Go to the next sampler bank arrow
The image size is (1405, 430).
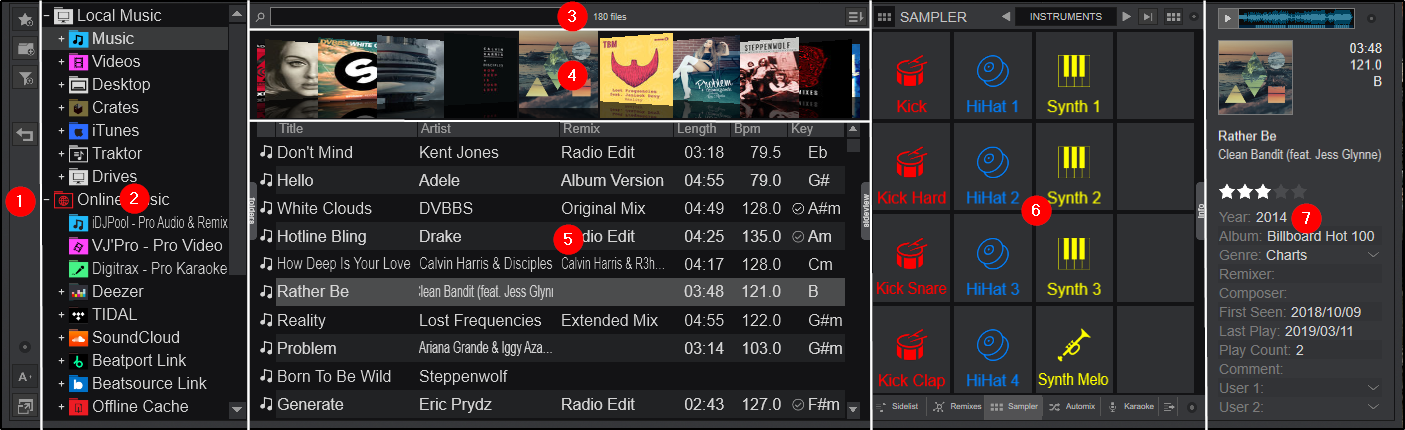1126,17
